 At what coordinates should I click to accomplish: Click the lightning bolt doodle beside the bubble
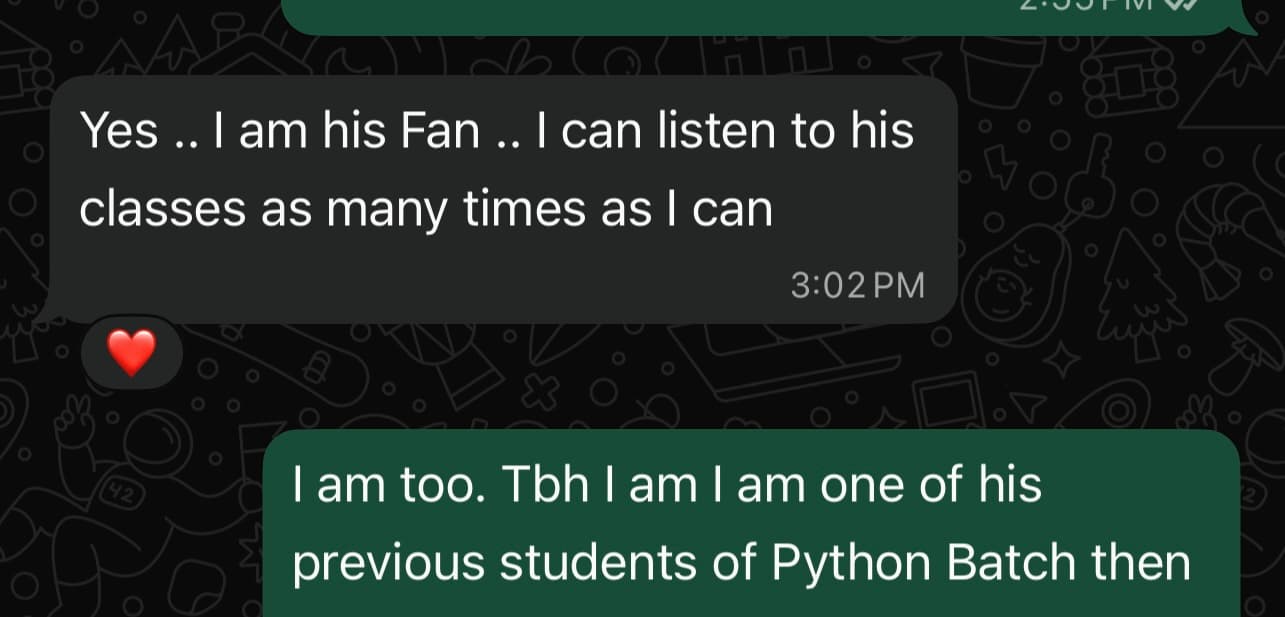1001,167
